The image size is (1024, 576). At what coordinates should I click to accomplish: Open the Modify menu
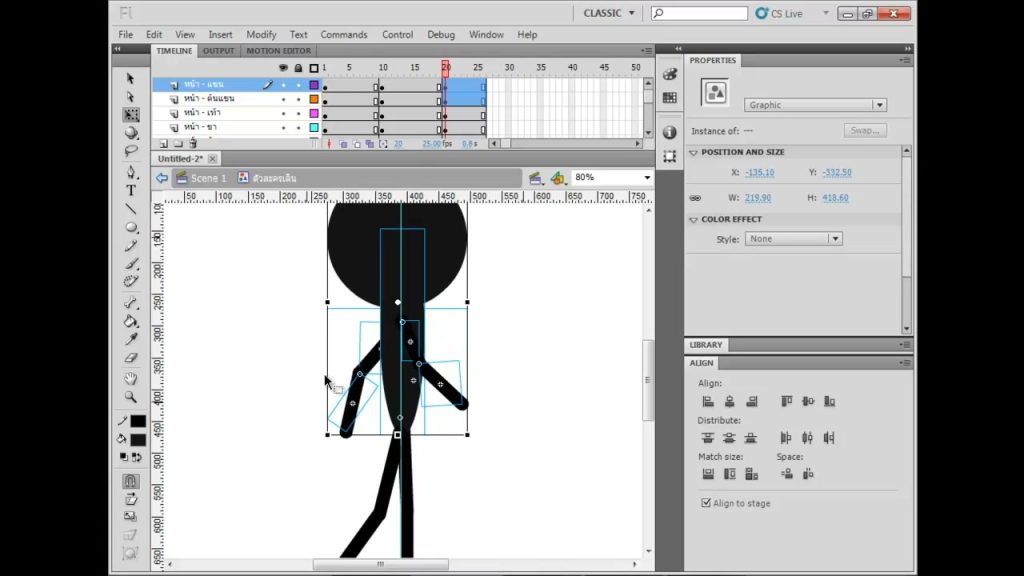click(x=261, y=35)
